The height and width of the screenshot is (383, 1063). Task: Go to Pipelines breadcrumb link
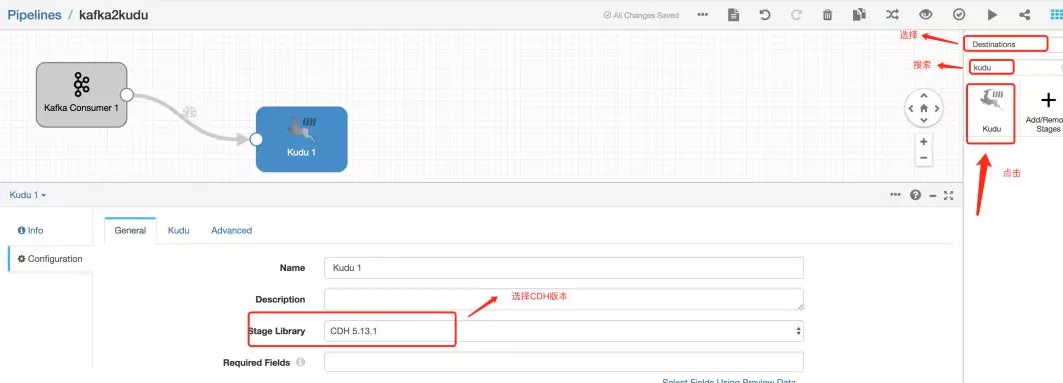point(35,15)
